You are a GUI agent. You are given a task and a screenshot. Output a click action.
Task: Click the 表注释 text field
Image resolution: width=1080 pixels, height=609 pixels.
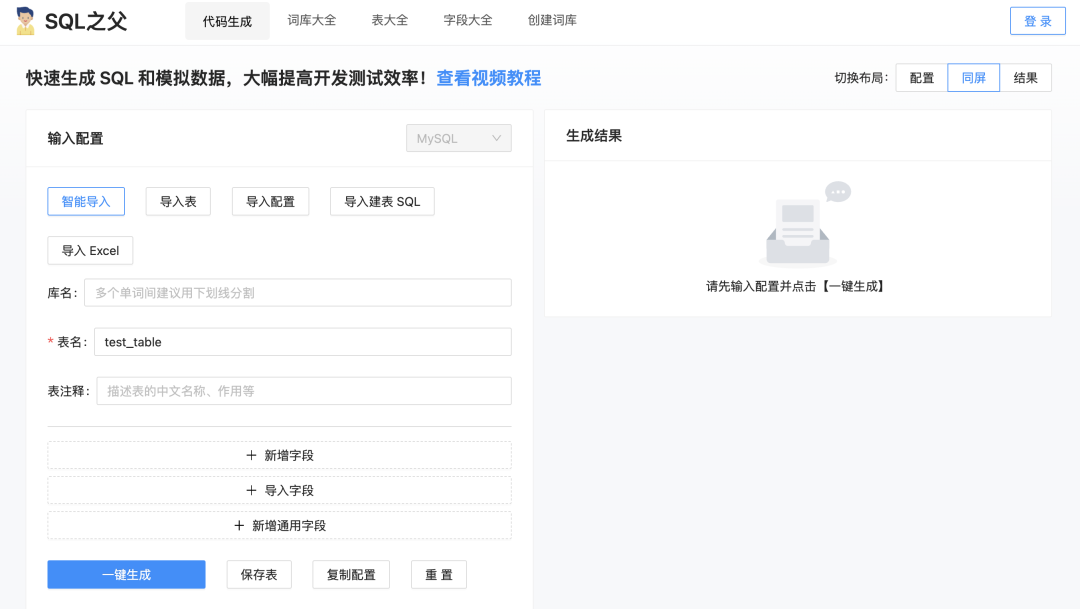tap(303, 391)
